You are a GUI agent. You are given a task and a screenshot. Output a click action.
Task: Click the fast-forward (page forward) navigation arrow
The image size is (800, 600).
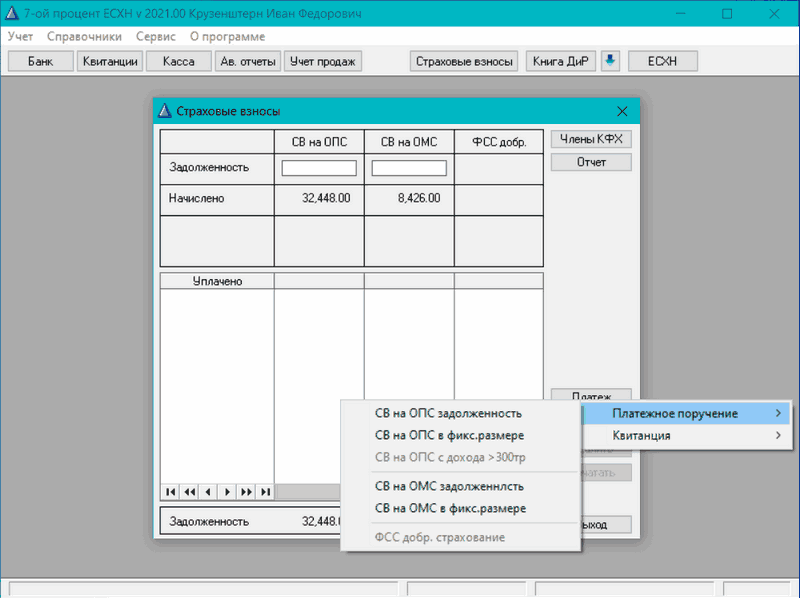click(246, 491)
